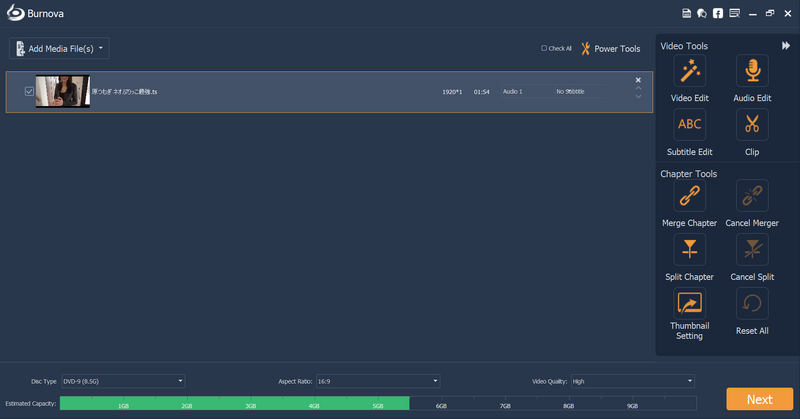Uncheck the video file's checkbox
Screen dimensions: 800x419
29,91
